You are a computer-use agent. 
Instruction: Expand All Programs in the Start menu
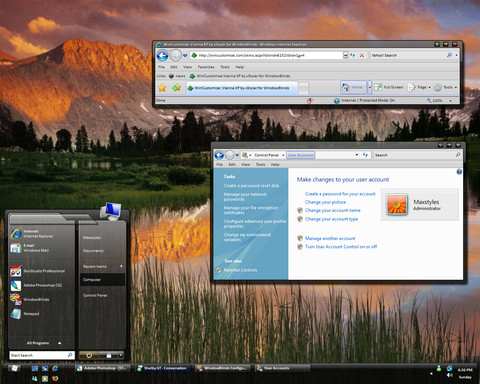click(x=44, y=343)
